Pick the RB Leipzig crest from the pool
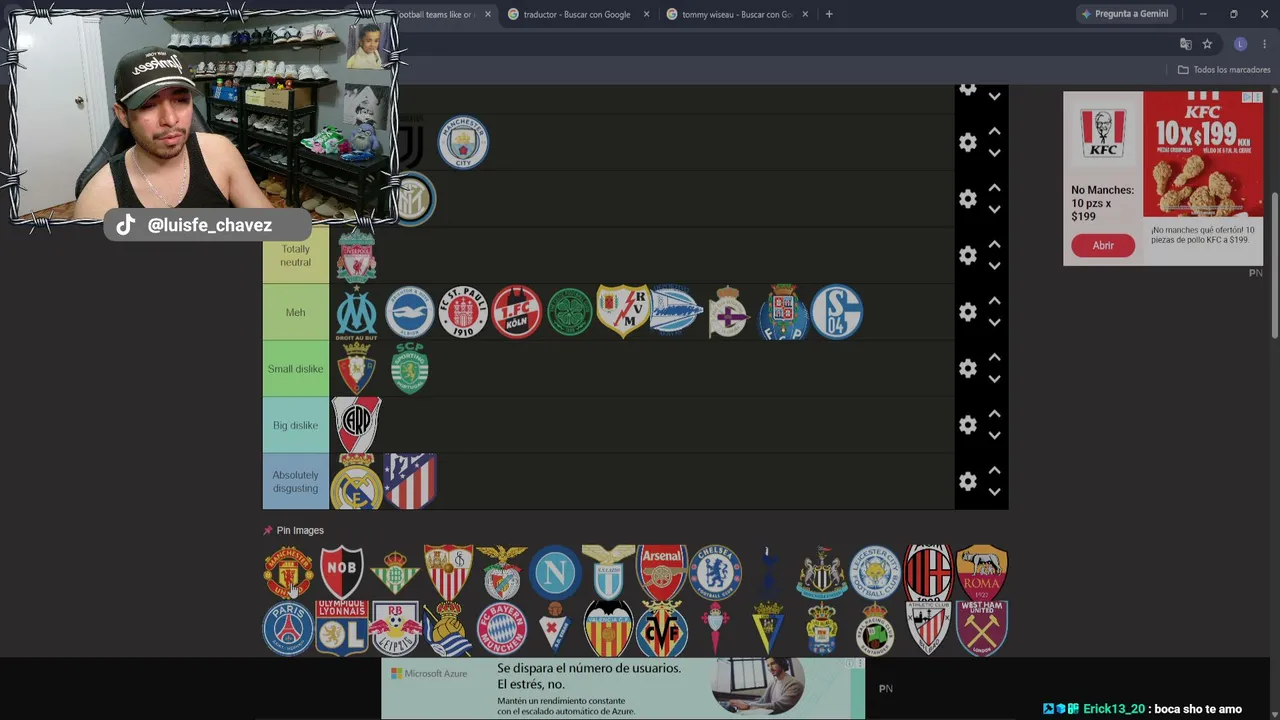The width and height of the screenshot is (1280, 720). pyautogui.click(x=395, y=628)
